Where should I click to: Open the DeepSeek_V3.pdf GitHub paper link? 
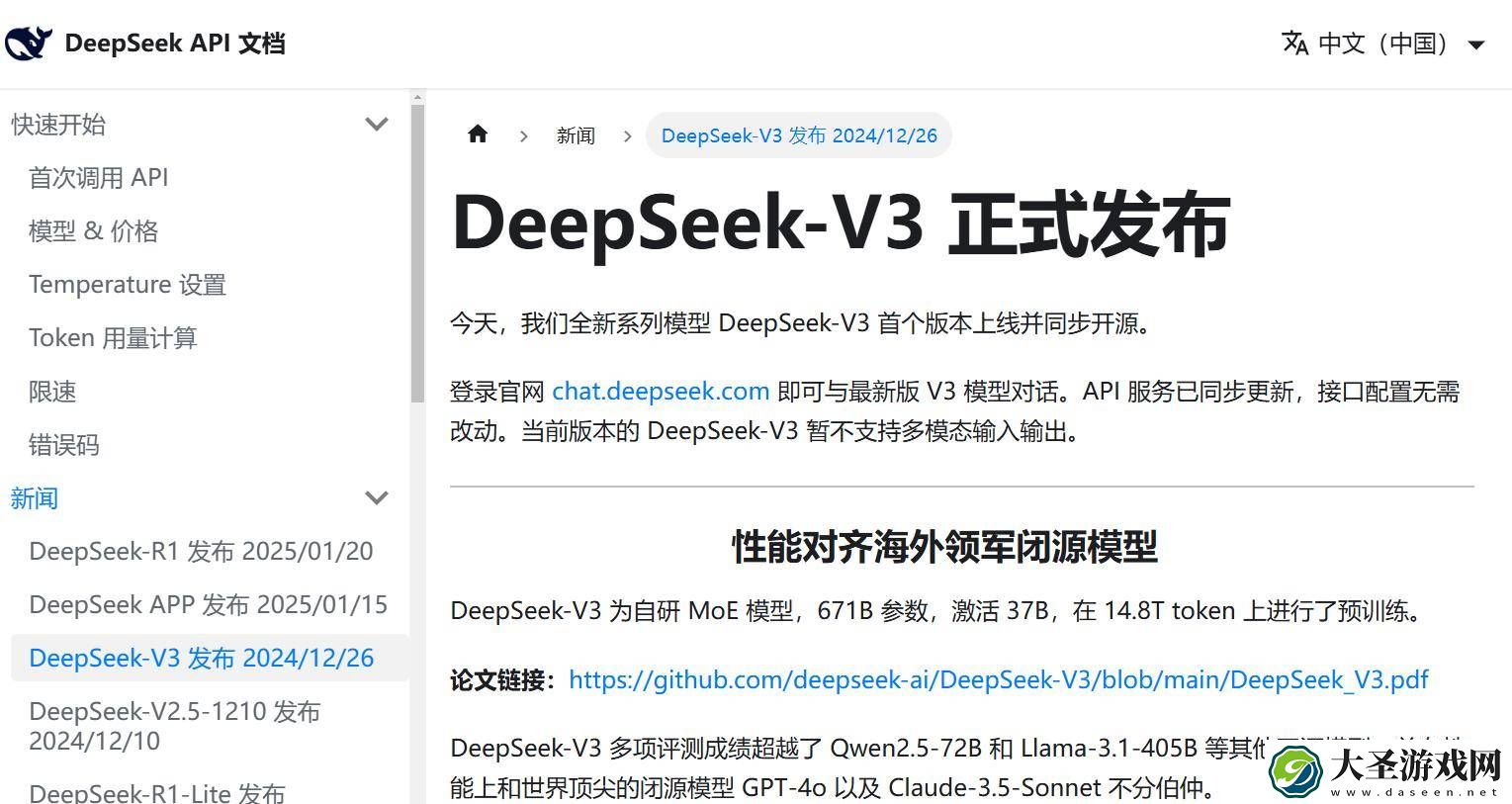(999, 679)
